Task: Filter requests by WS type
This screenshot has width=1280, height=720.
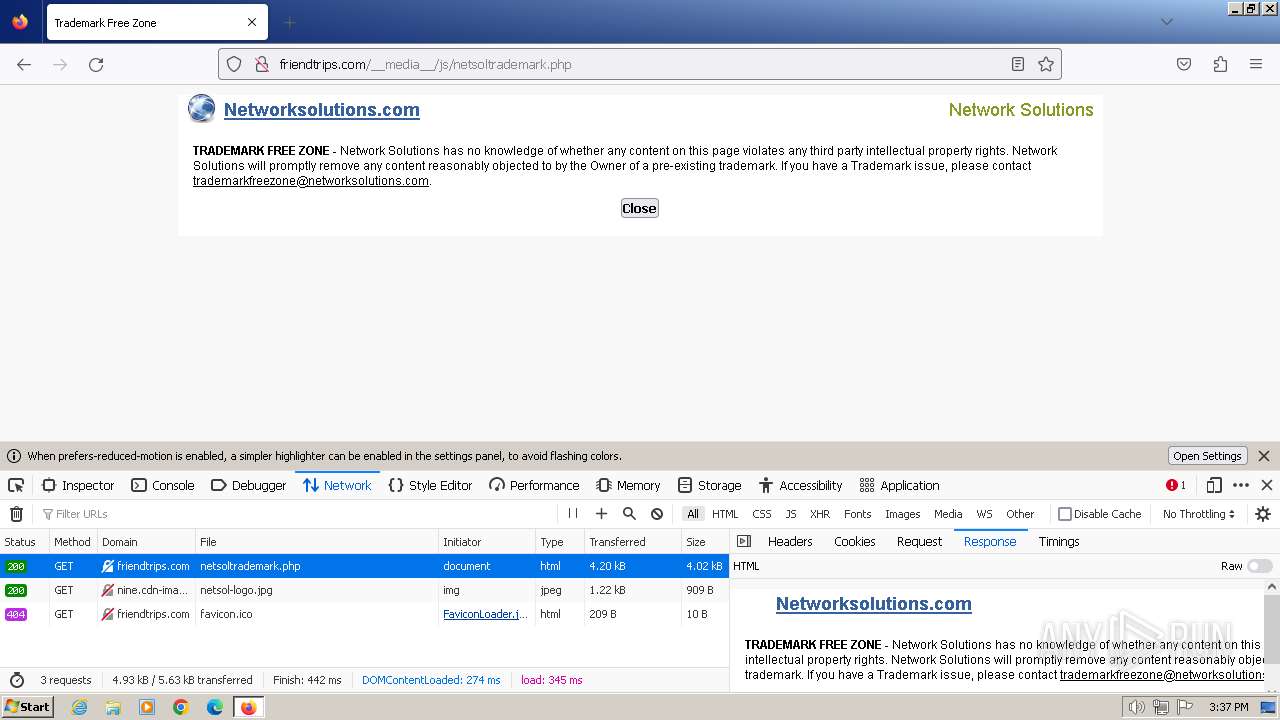Action: [x=985, y=514]
